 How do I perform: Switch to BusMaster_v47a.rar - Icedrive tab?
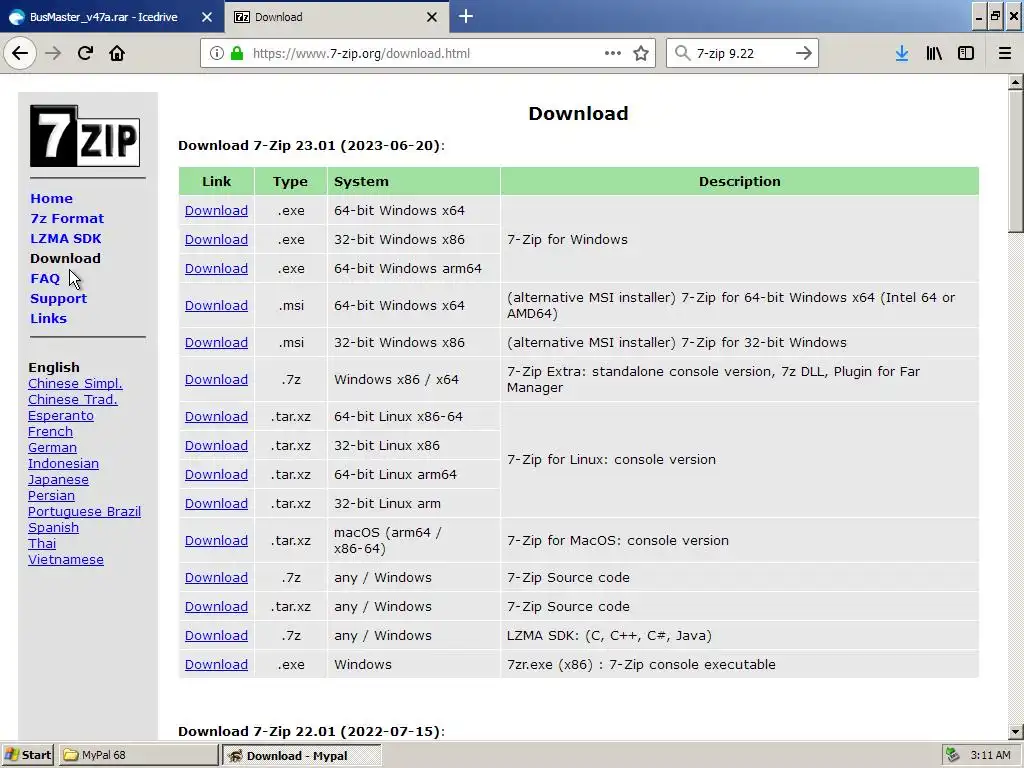(103, 17)
